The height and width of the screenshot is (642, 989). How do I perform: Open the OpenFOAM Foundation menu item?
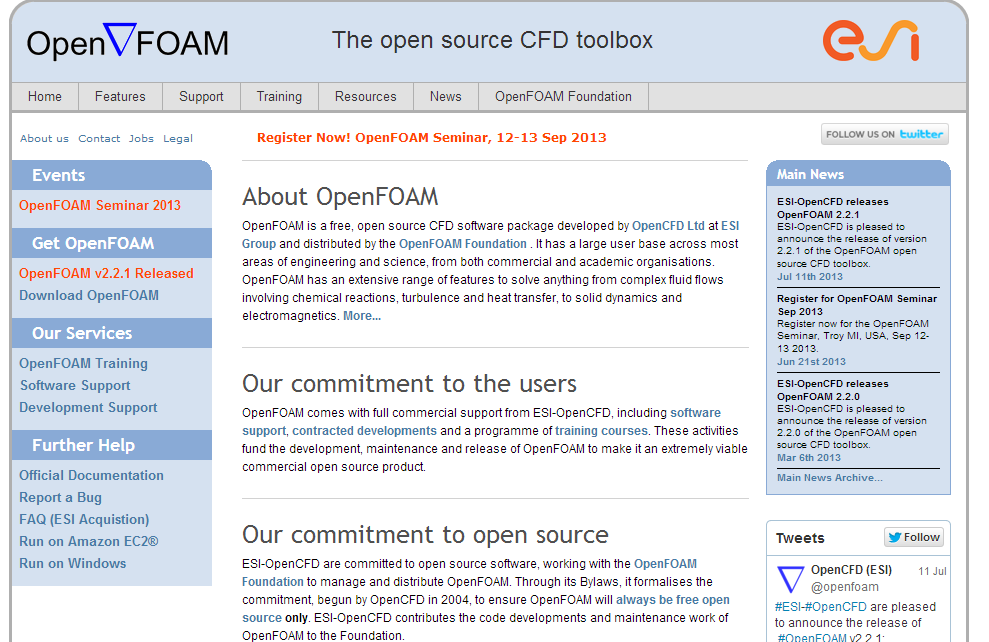[x=563, y=96]
